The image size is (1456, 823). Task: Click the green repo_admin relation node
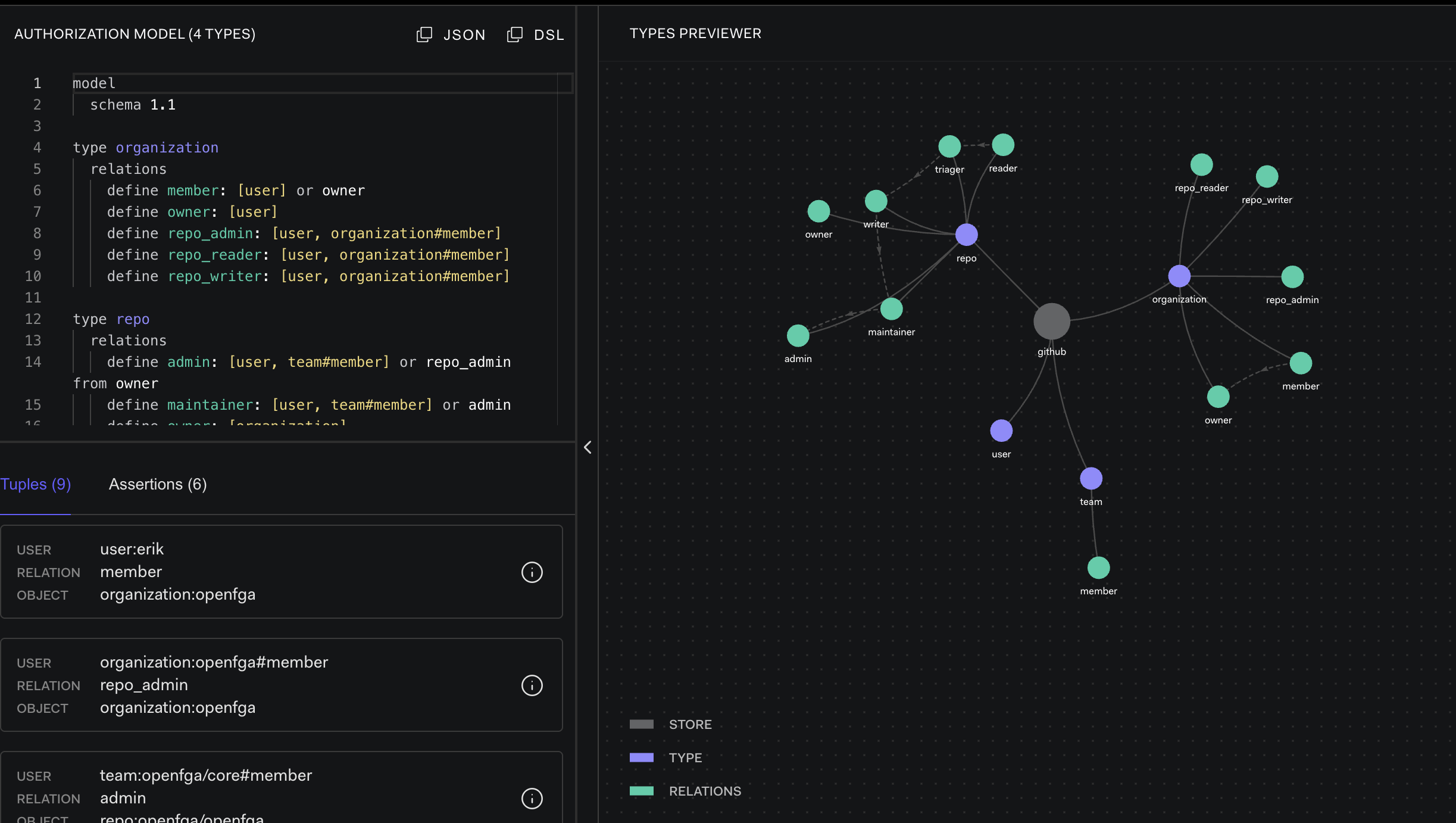coord(1292,277)
